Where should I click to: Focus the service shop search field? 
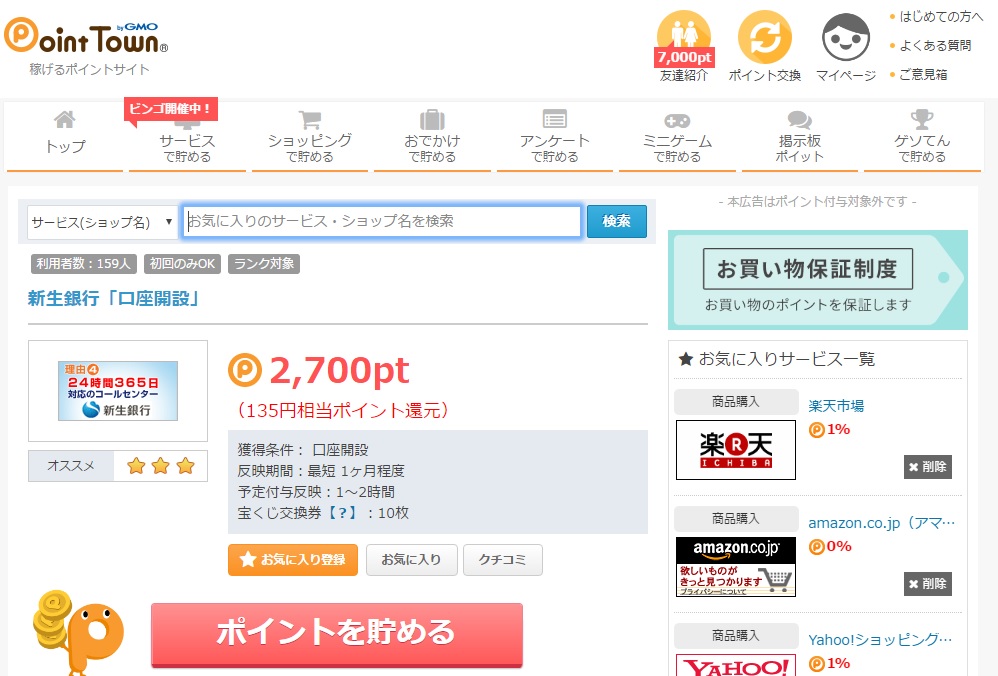(x=382, y=221)
